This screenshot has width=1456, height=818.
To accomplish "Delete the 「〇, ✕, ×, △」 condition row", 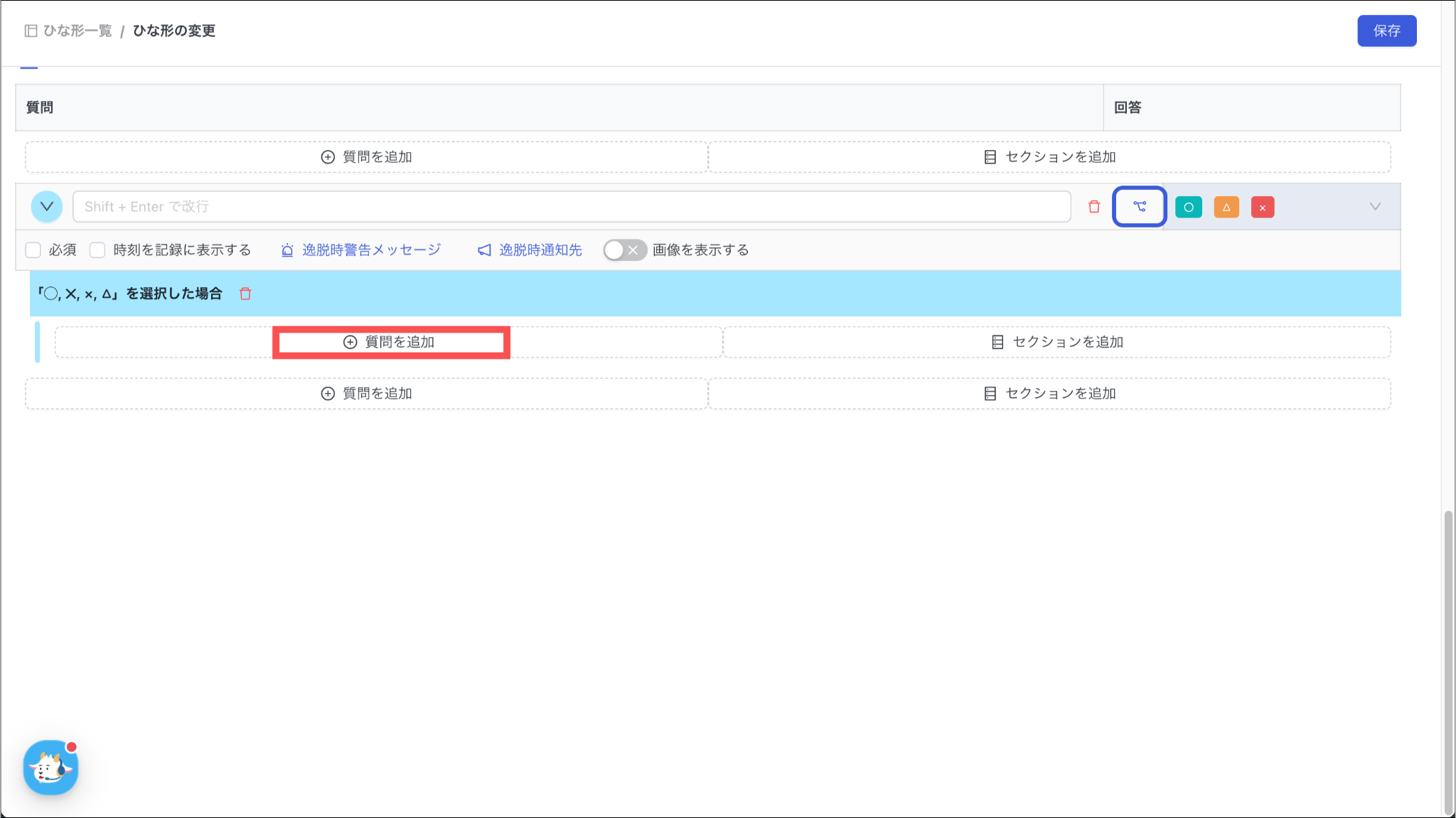I will click(x=245, y=294).
